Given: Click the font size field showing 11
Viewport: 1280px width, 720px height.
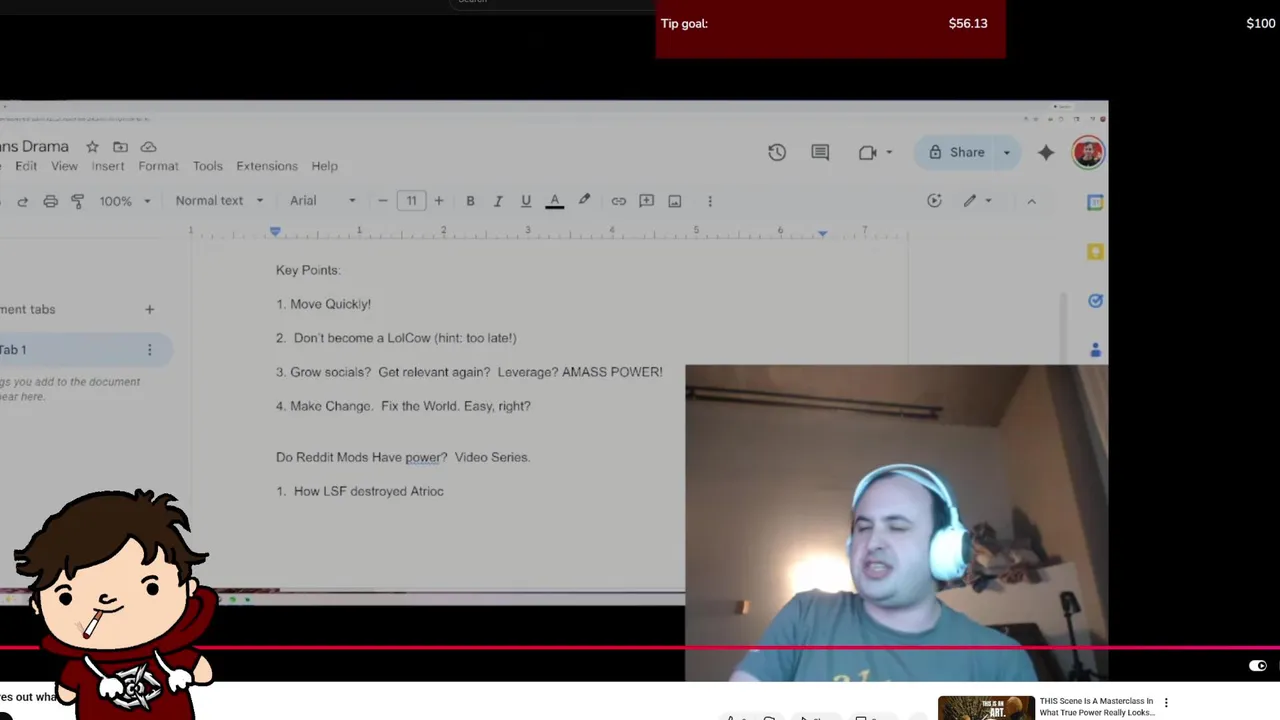Looking at the screenshot, I should (x=411, y=201).
